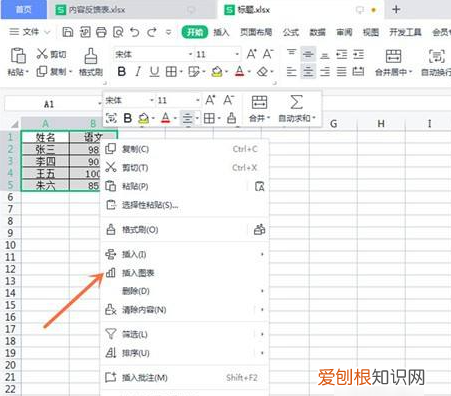451x396 pixels.
Task: Open the mini toolbar font name dropdown
Action: [152, 100]
